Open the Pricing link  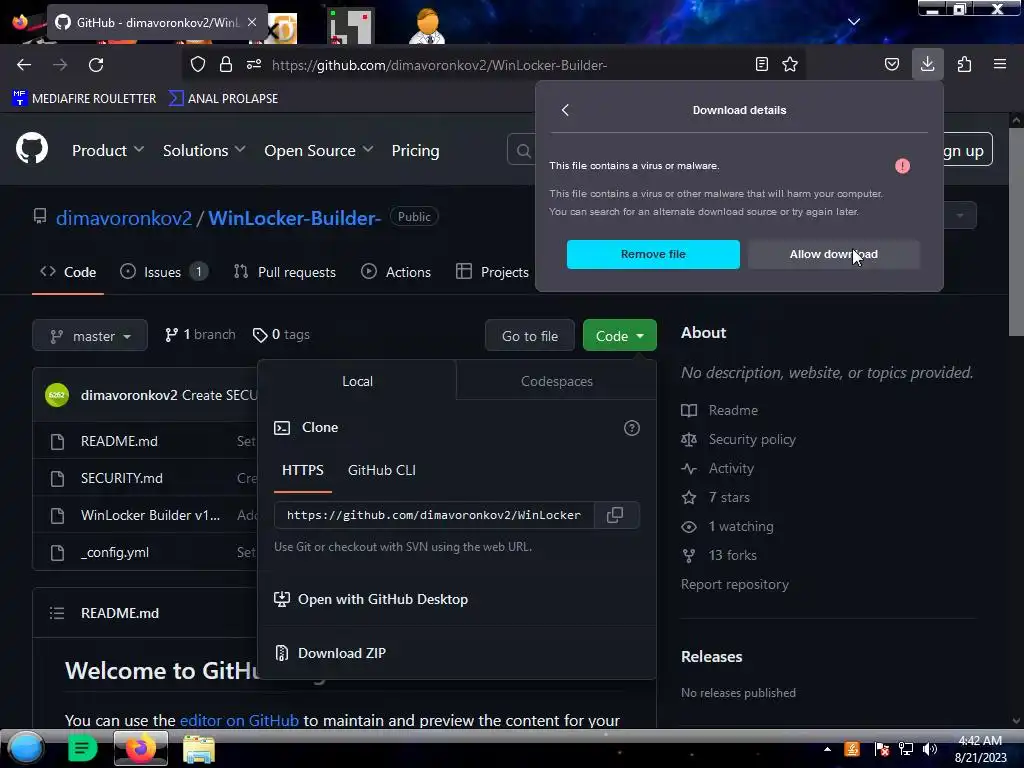click(x=415, y=150)
